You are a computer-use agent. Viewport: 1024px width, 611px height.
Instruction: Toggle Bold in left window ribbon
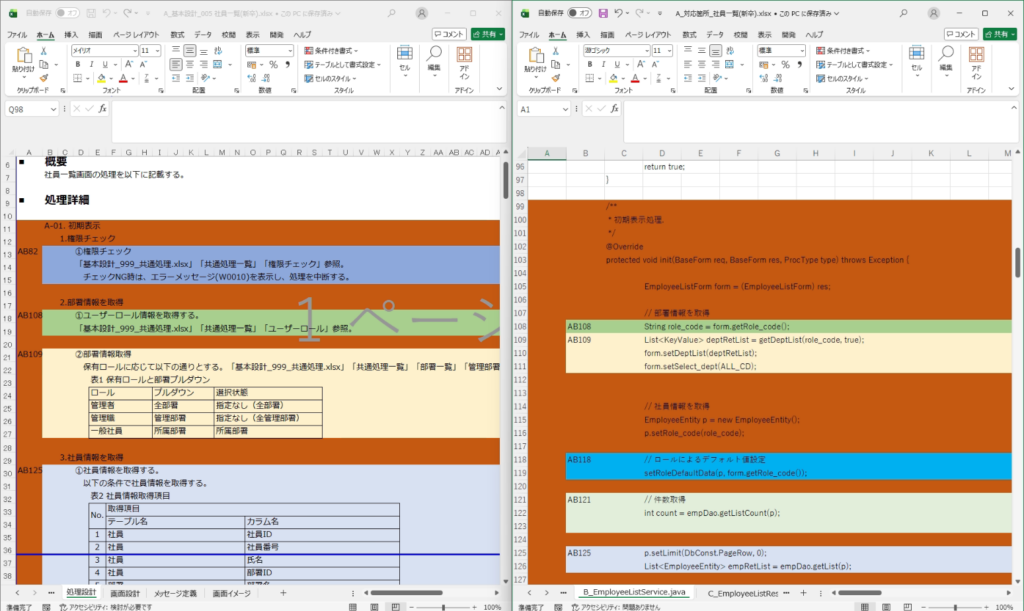[78, 64]
